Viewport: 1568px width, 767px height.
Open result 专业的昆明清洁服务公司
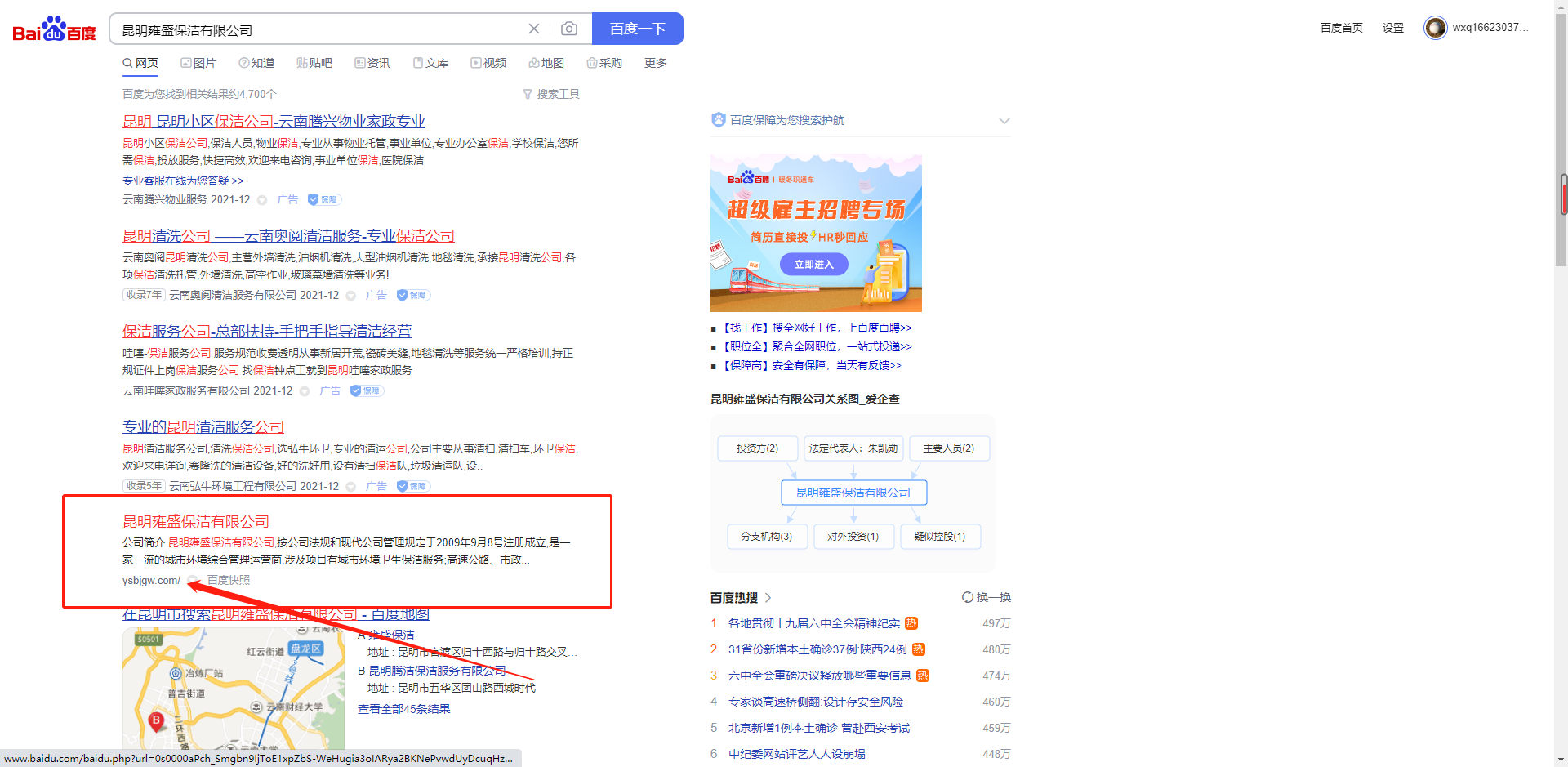click(x=203, y=426)
